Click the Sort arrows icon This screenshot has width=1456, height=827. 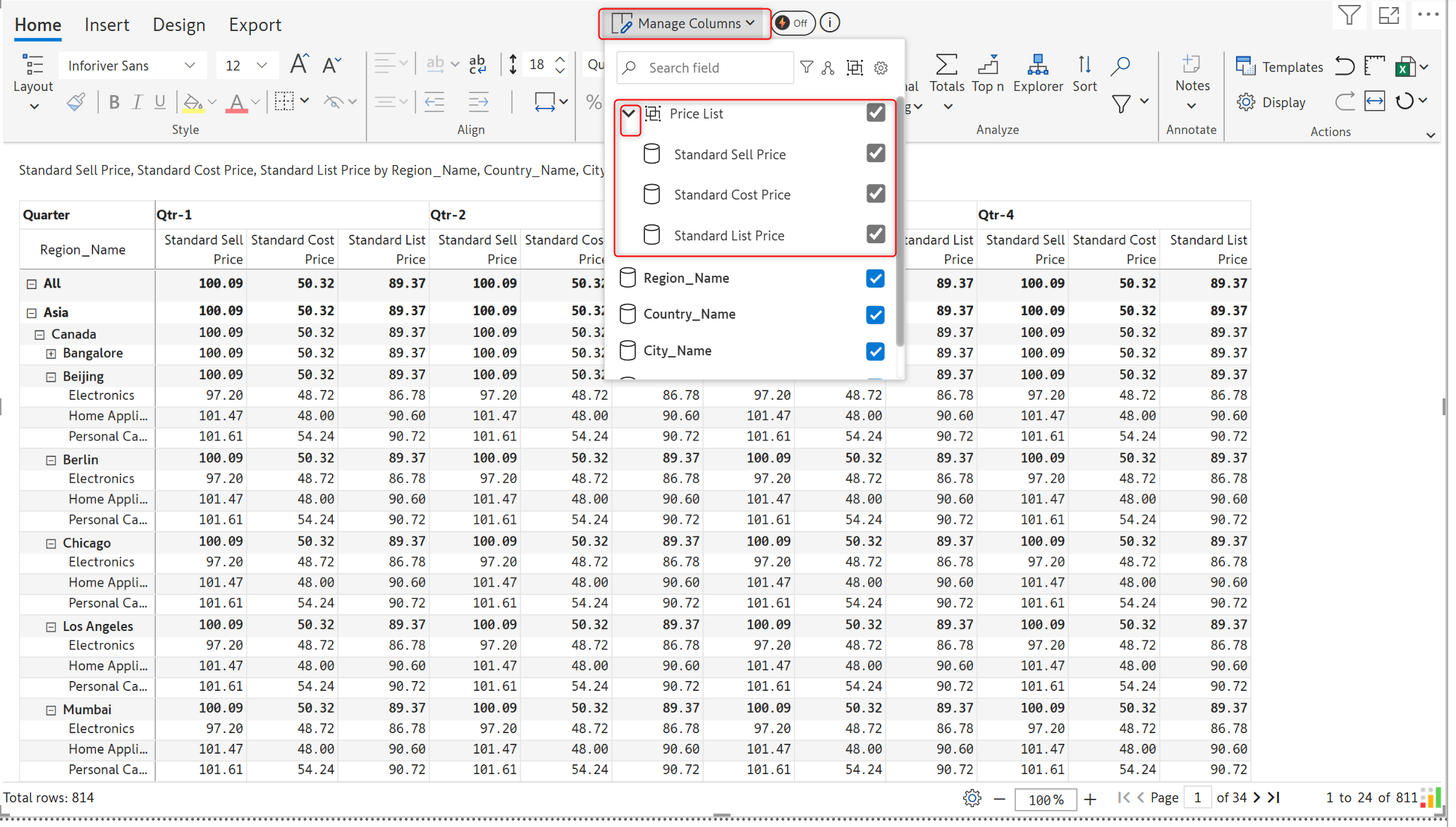[x=1084, y=66]
